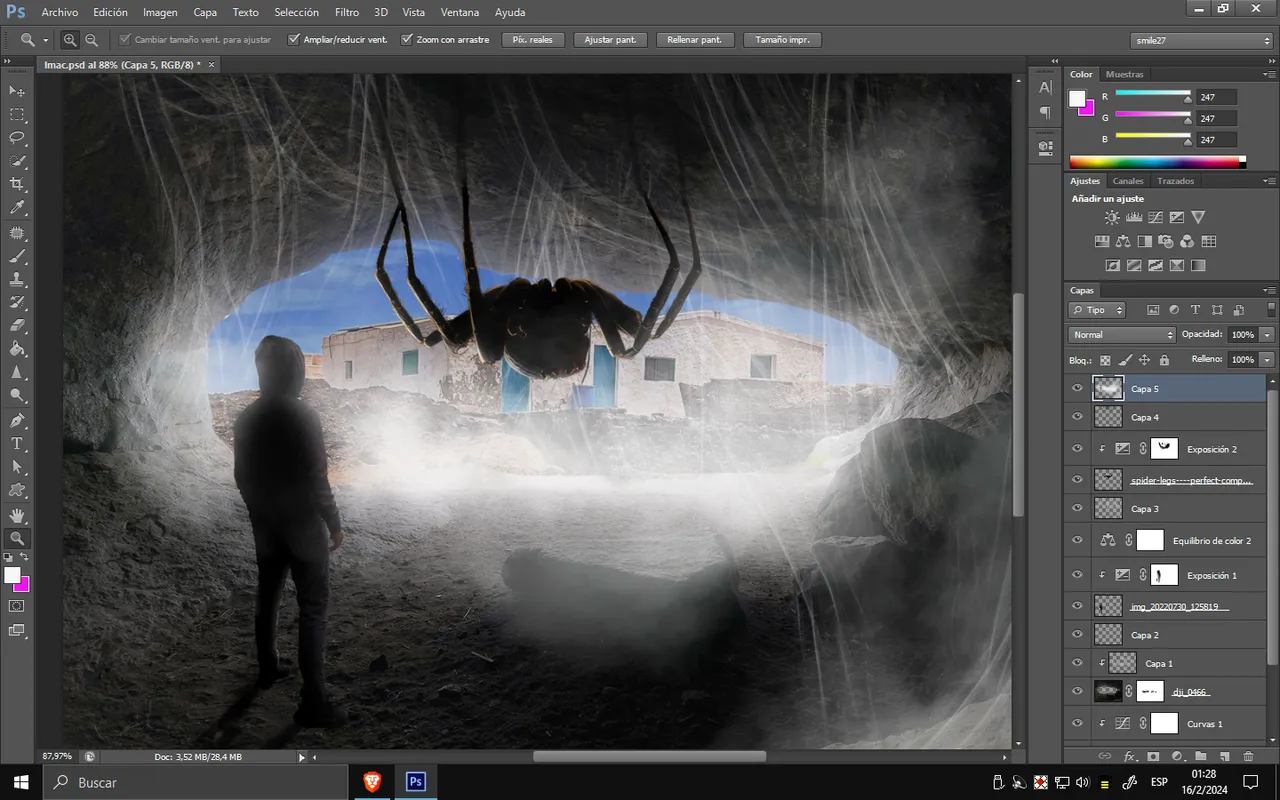Image resolution: width=1280 pixels, height=800 pixels.
Task: Add a Brightness/Contrast adjustment
Action: pyautogui.click(x=1112, y=217)
